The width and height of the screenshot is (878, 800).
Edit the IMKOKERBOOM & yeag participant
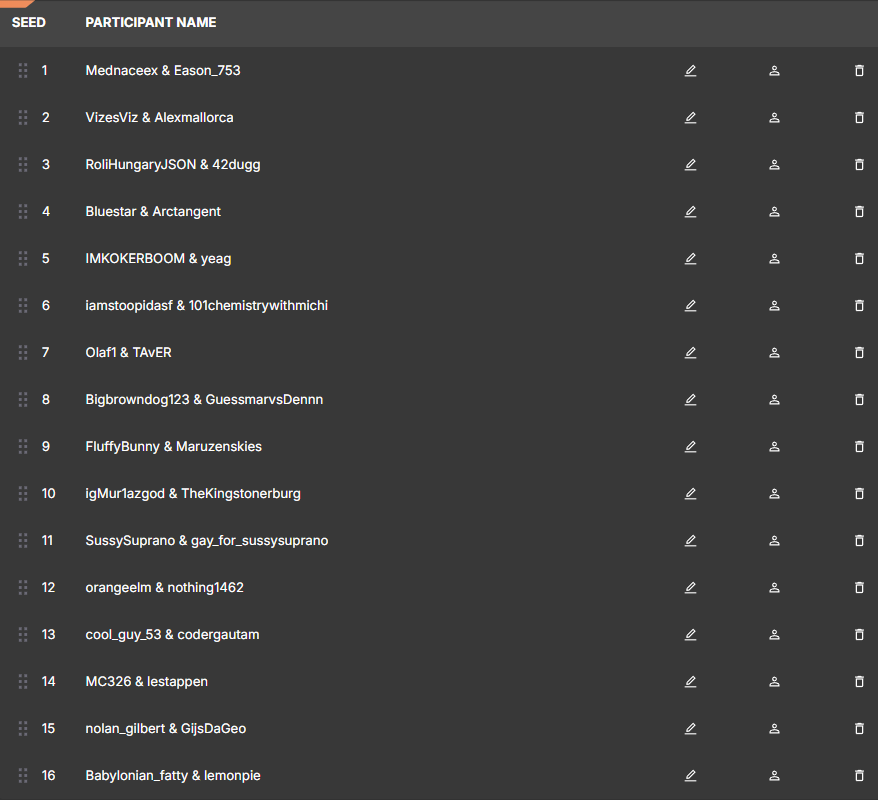click(x=690, y=259)
